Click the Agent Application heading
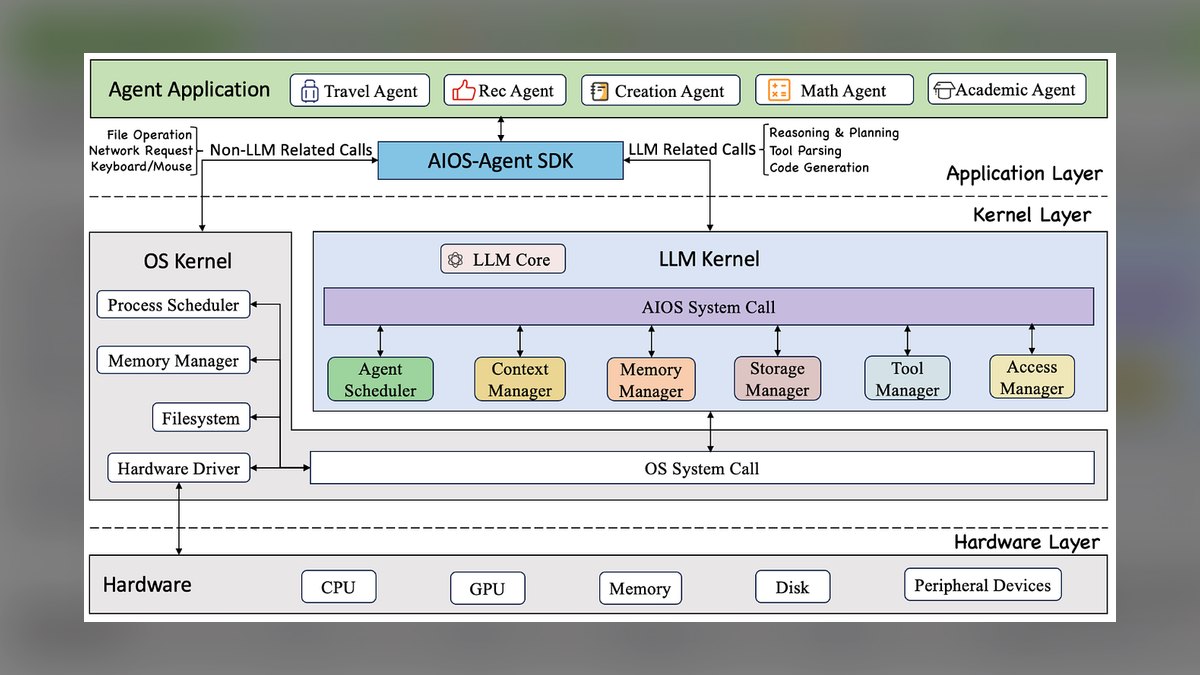Viewport: 1200px width, 675px height. (x=189, y=89)
